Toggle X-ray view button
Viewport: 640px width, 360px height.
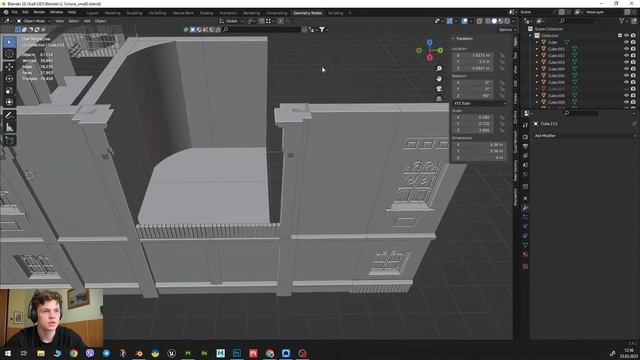click(x=480, y=21)
